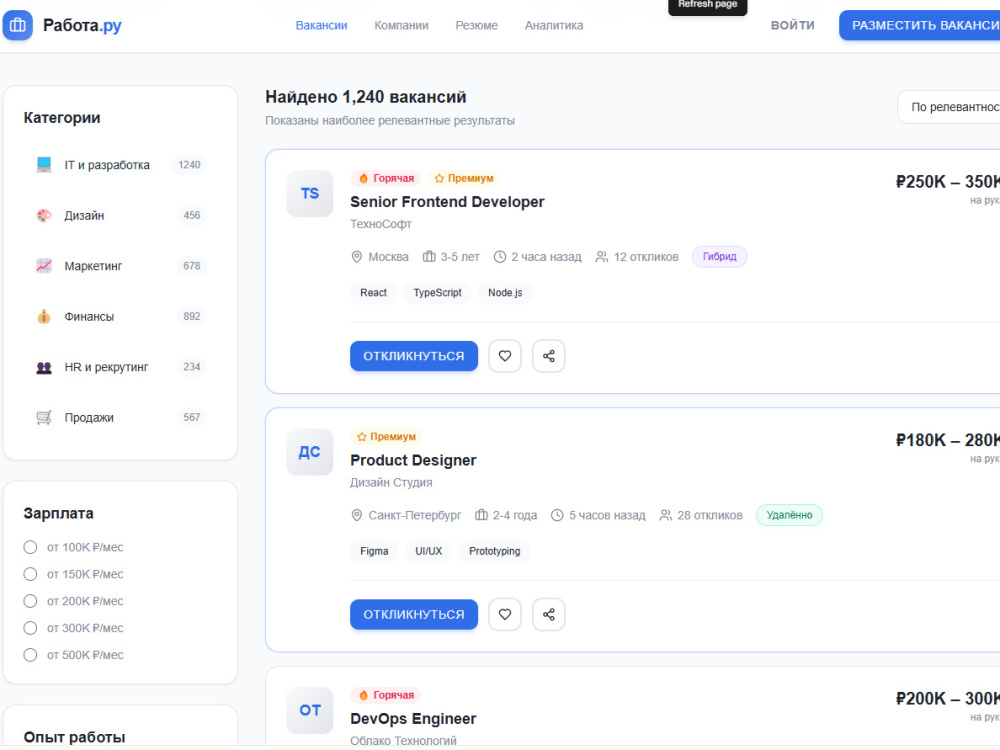Image resolution: width=1000 pixels, height=750 pixels.
Task: Click the React skill tag
Action: point(373,293)
